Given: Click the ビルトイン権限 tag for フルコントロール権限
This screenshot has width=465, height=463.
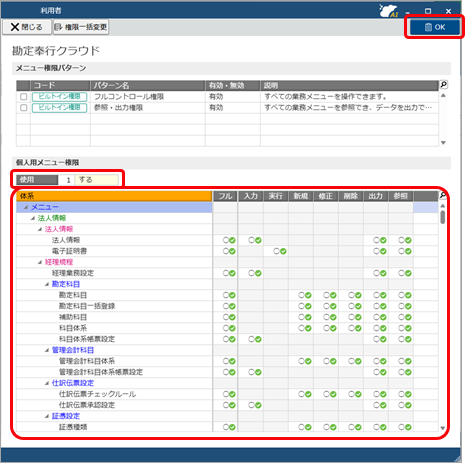Looking at the screenshot, I should click(x=59, y=97).
